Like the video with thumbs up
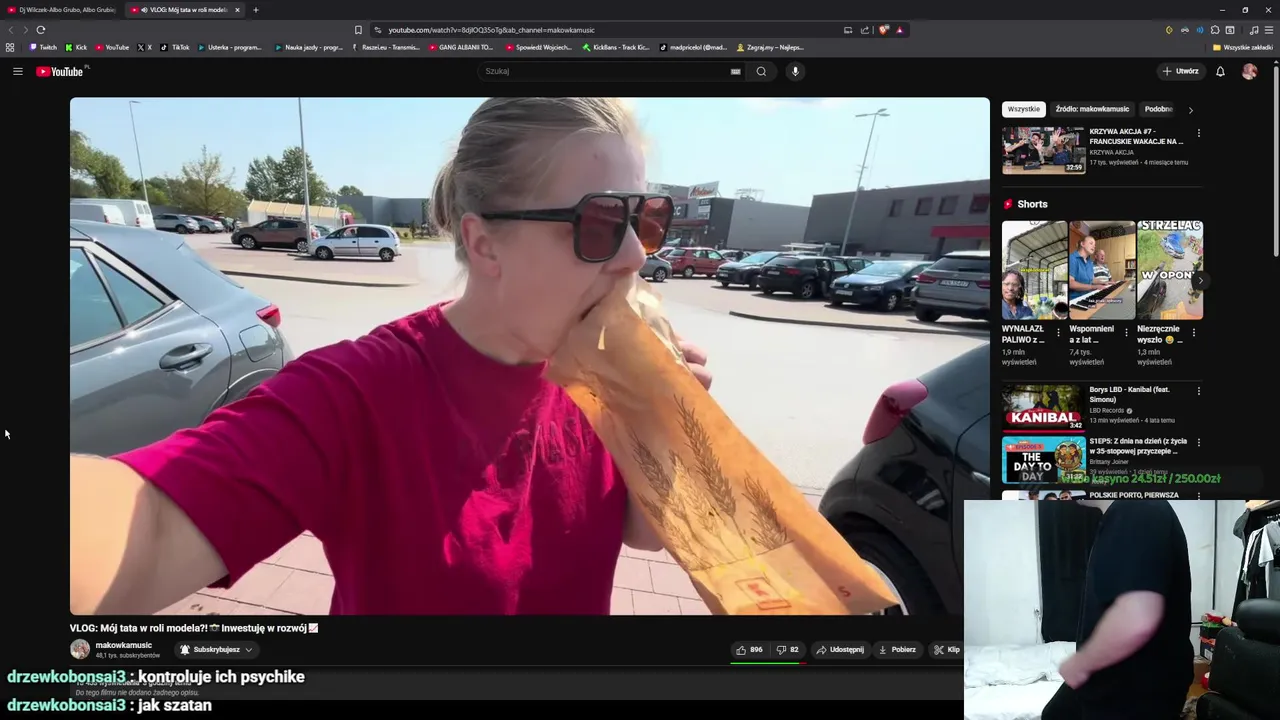Viewport: 1280px width, 720px height. 749,650
